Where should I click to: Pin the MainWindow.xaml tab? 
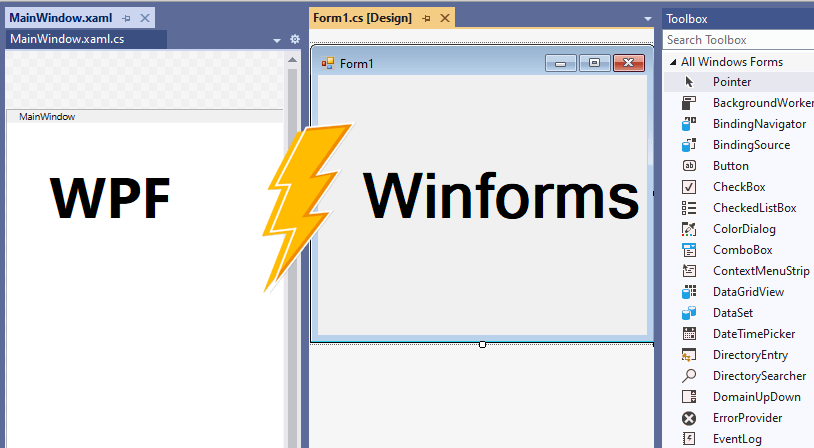click(x=126, y=18)
